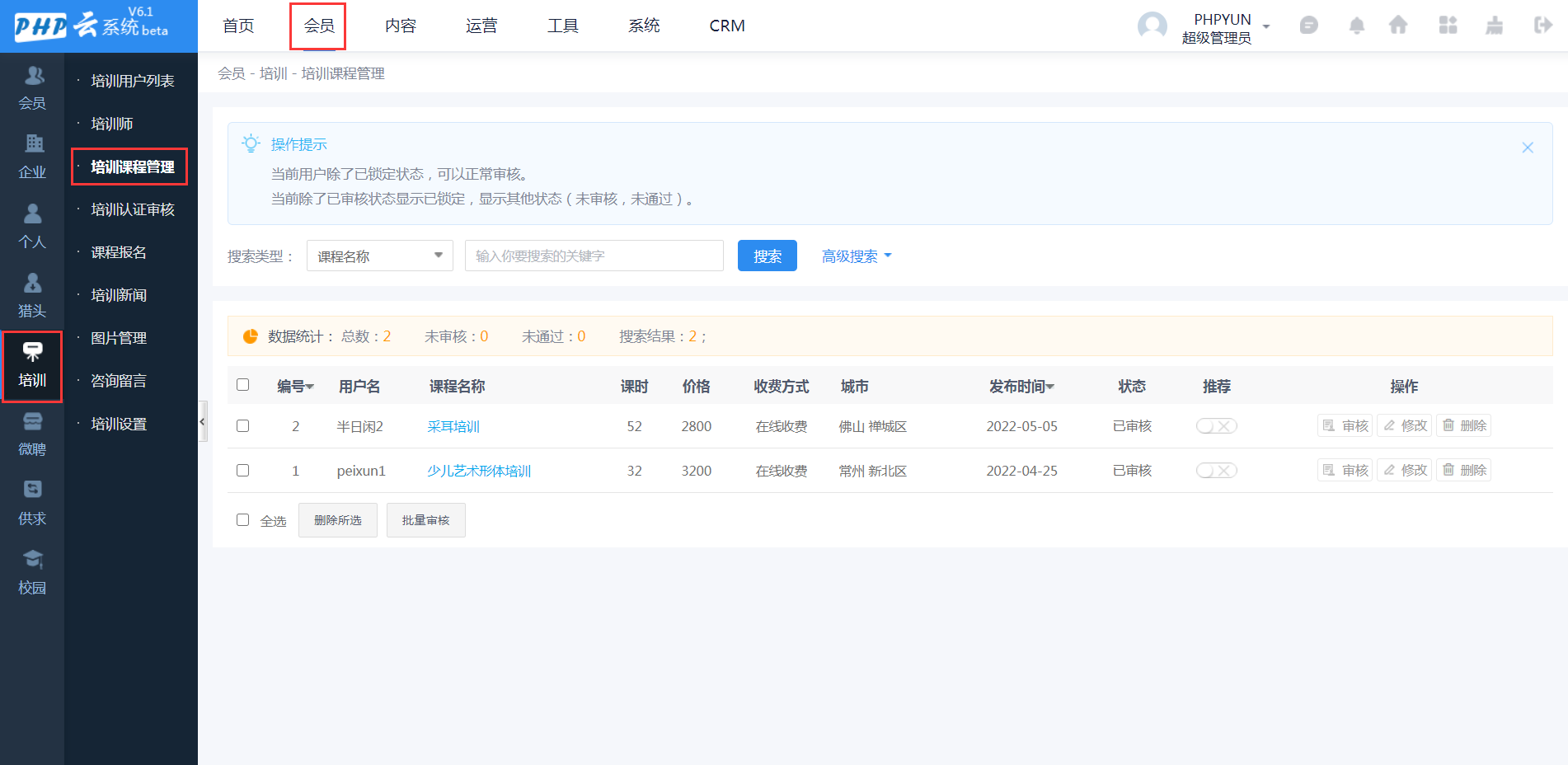The height and width of the screenshot is (765, 1568).
Task: Toggle 推荐 switch for 采耳培训
Action: 1217,426
